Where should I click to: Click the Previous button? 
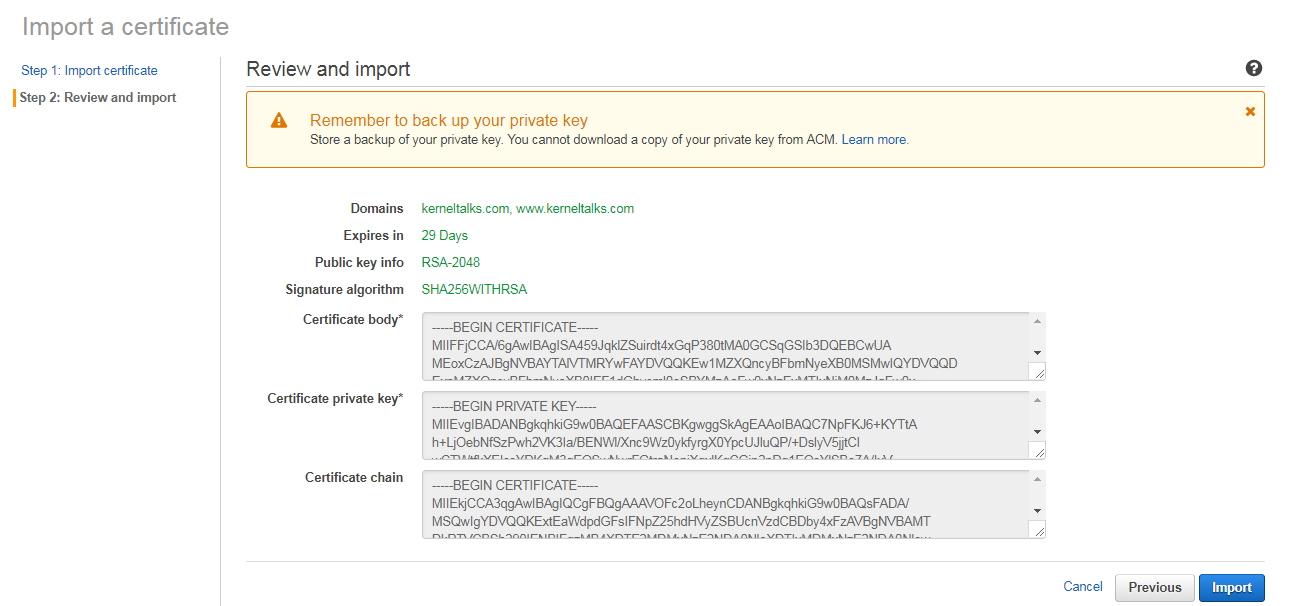point(1155,588)
